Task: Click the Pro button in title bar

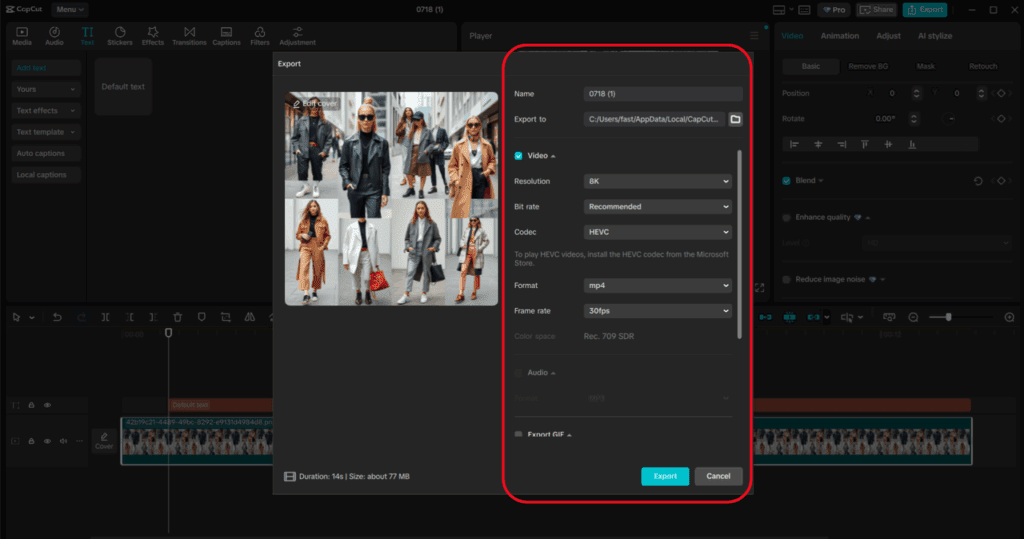Action: point(834,10)
